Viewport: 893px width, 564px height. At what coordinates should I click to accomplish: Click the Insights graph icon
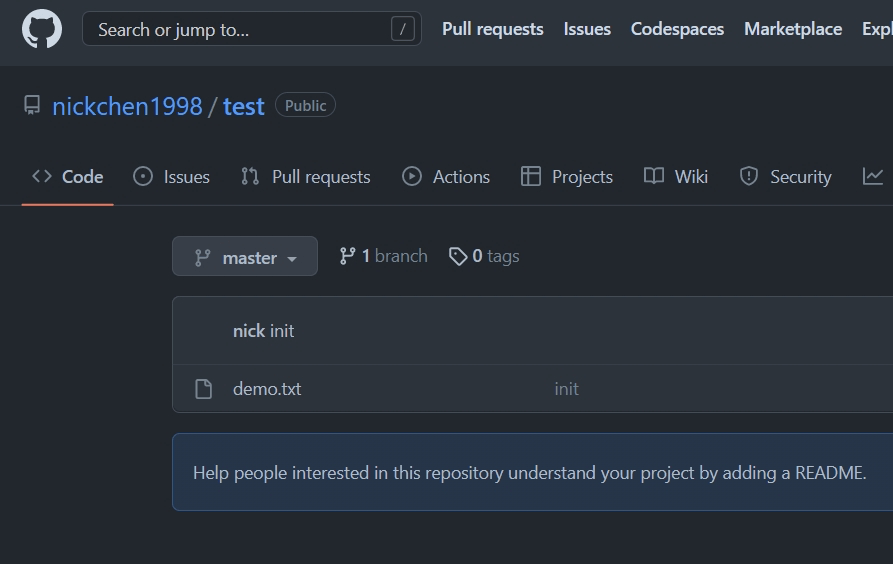tap(873, 176)
